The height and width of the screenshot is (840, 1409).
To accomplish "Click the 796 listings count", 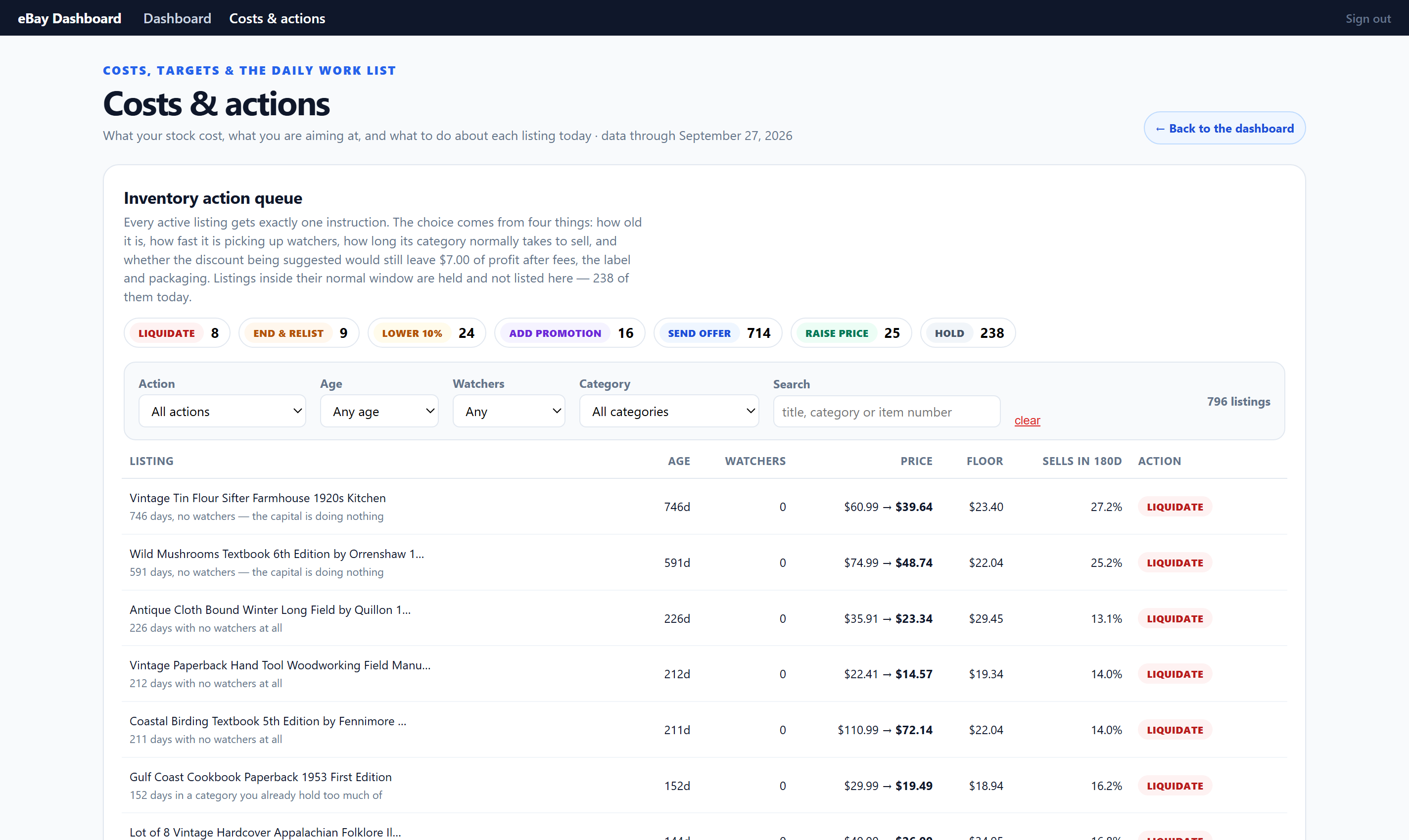I will 1238,401.
